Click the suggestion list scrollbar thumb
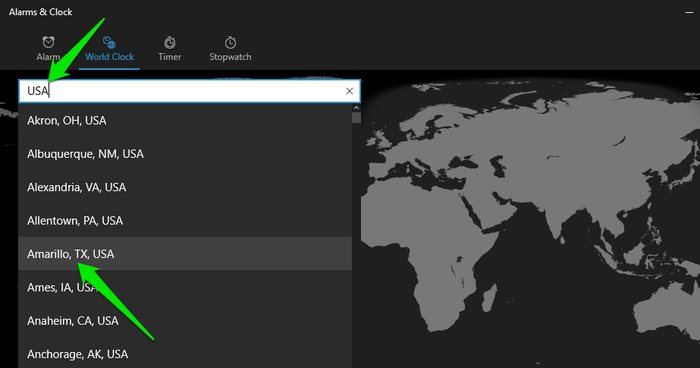 [x=356, y=117]
